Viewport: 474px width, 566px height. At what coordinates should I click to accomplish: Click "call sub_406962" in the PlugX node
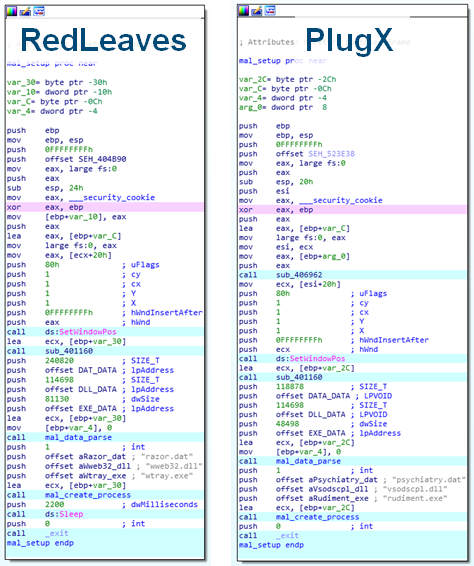point(281,275)
